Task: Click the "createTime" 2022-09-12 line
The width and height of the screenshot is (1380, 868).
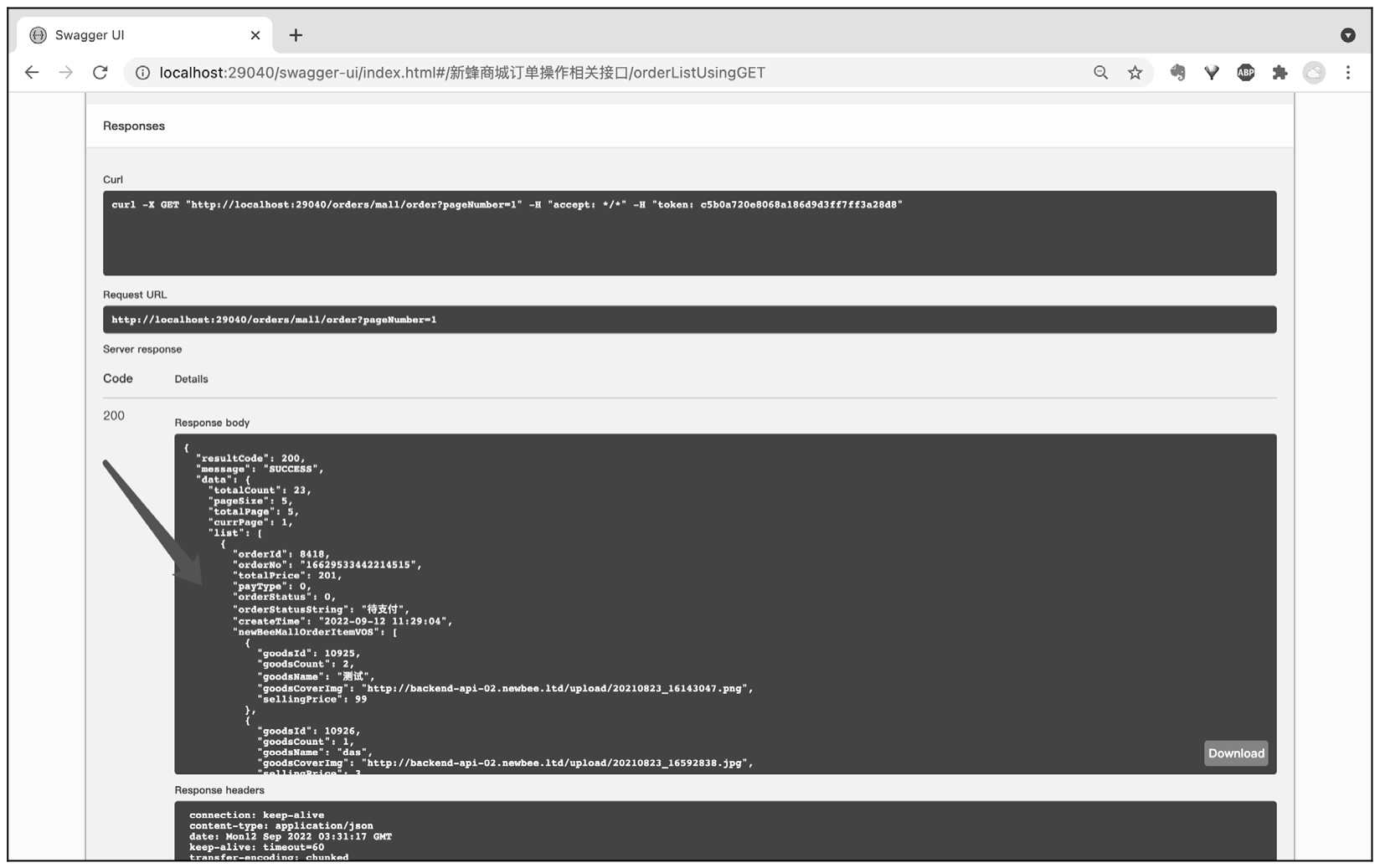Action: coord(342,621)
